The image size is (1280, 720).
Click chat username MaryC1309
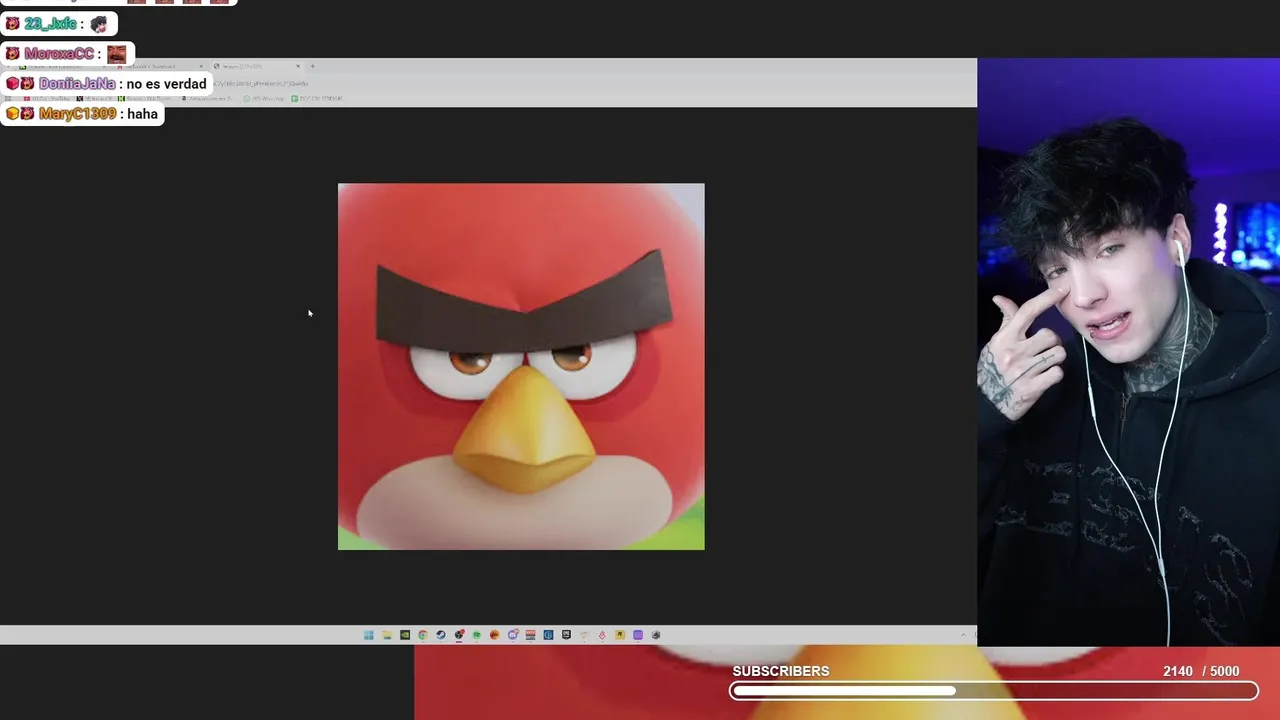tap(77, 114)
